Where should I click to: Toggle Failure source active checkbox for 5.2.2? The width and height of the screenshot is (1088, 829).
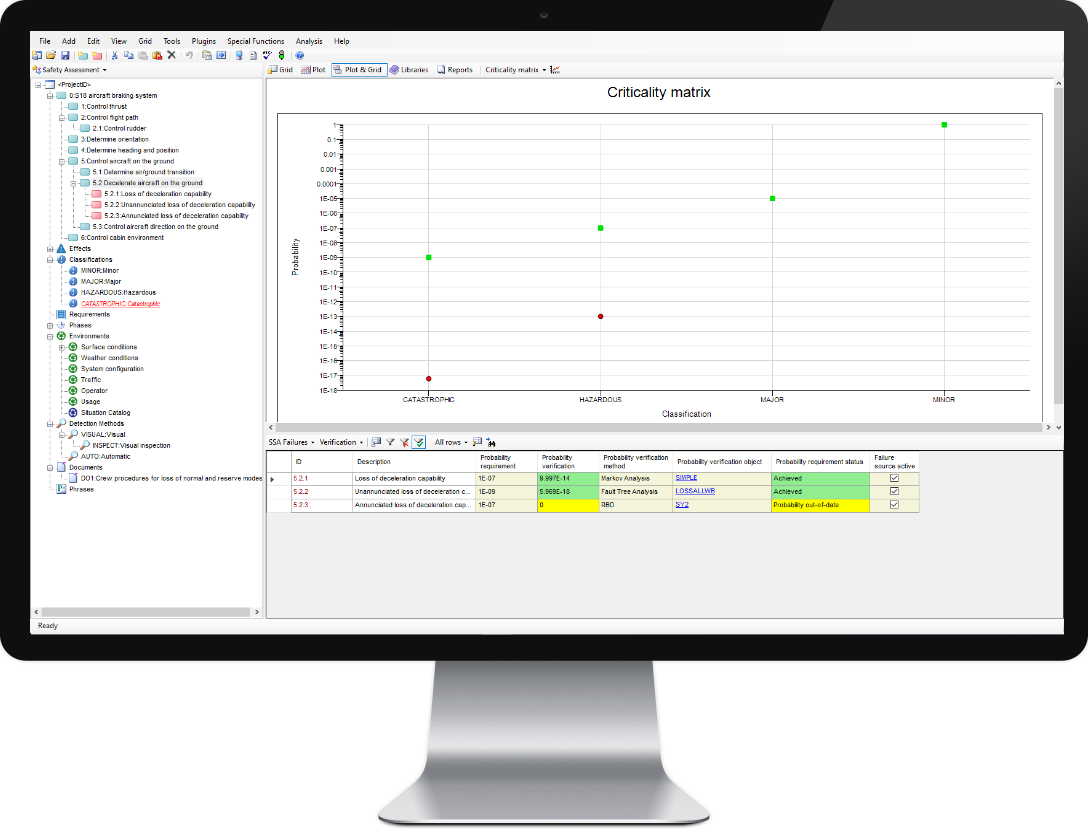(x=894, y=491)
